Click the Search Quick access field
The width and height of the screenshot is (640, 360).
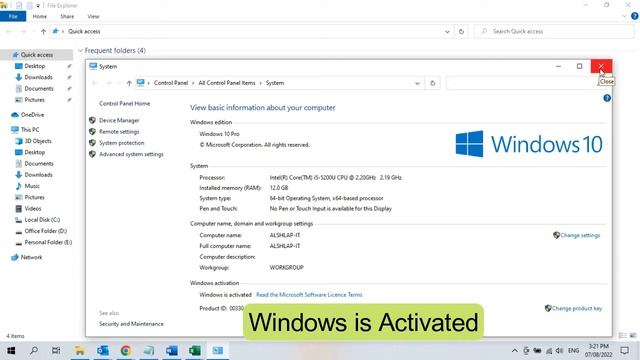coord(554,31)
